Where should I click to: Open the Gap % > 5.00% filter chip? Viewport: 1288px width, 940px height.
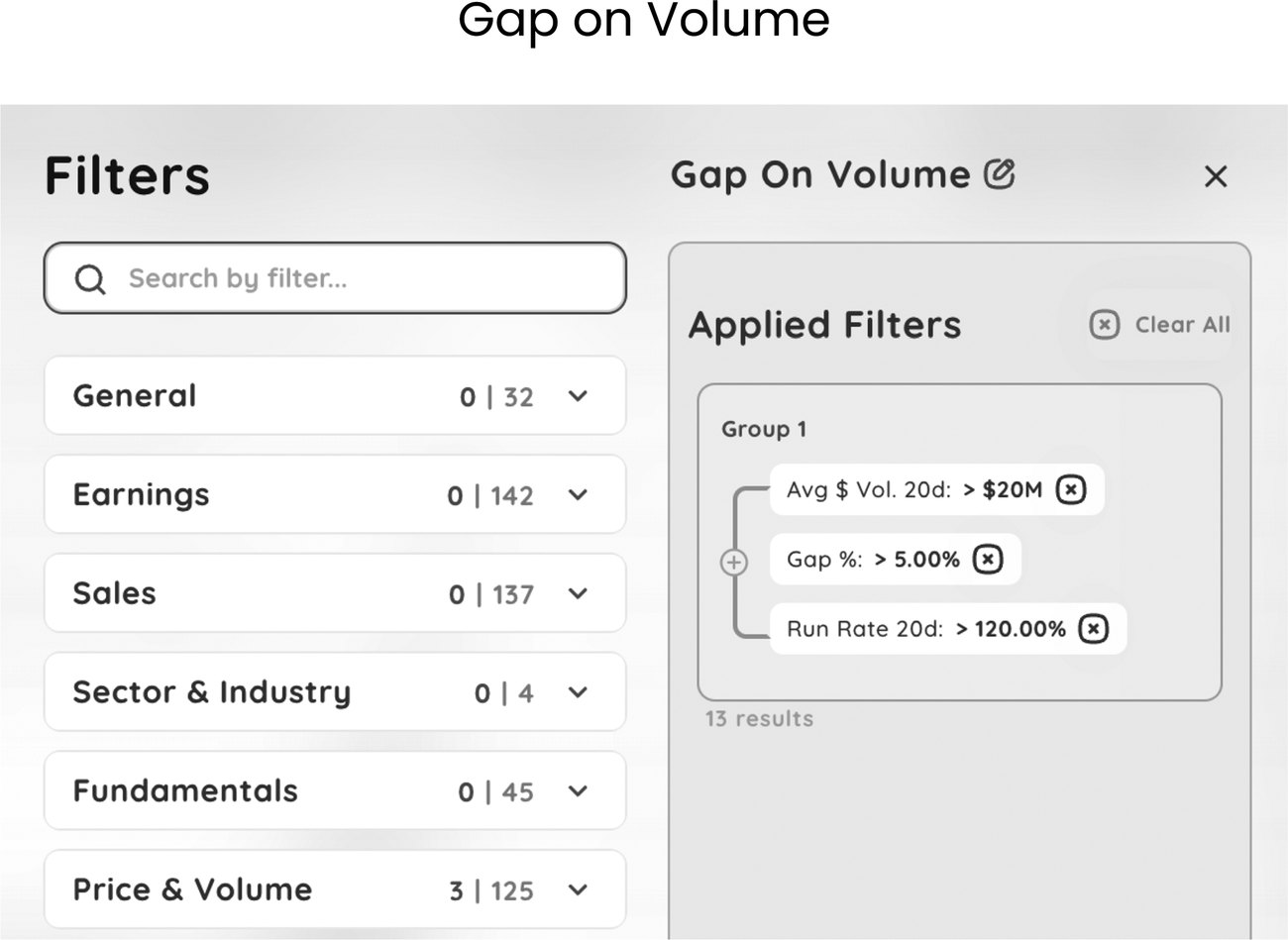(896, 560)
